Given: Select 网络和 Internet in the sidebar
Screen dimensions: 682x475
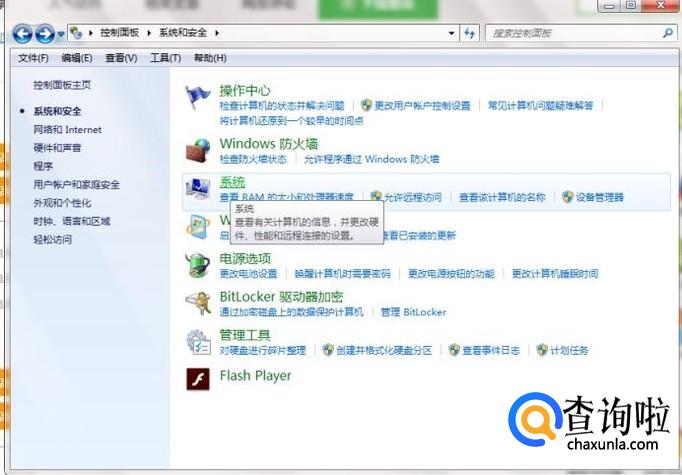Looking at the screenshot, I should 67,130.
